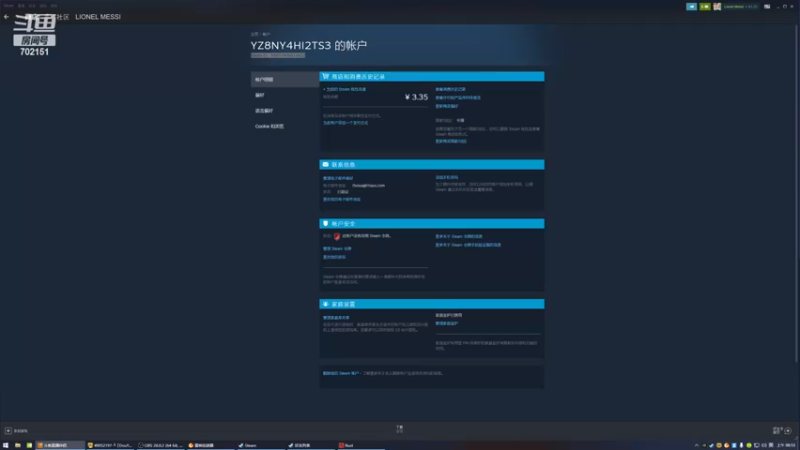
Task: Add a payment method to this account
Action: pos(345,123)
